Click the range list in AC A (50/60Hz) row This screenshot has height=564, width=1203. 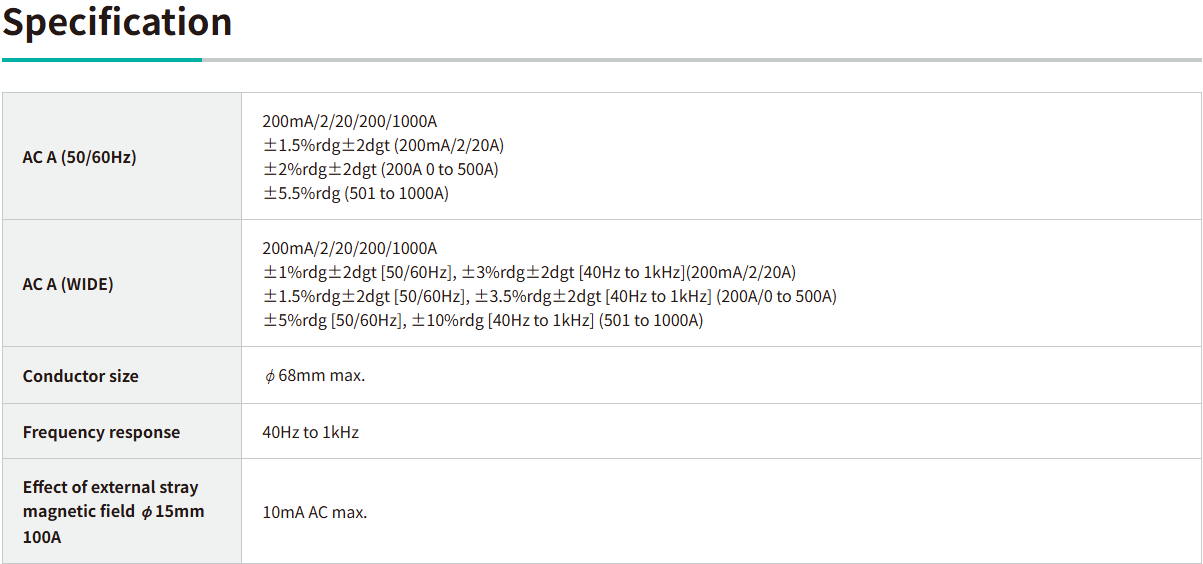pyautogui.click(x=349, y=121)
